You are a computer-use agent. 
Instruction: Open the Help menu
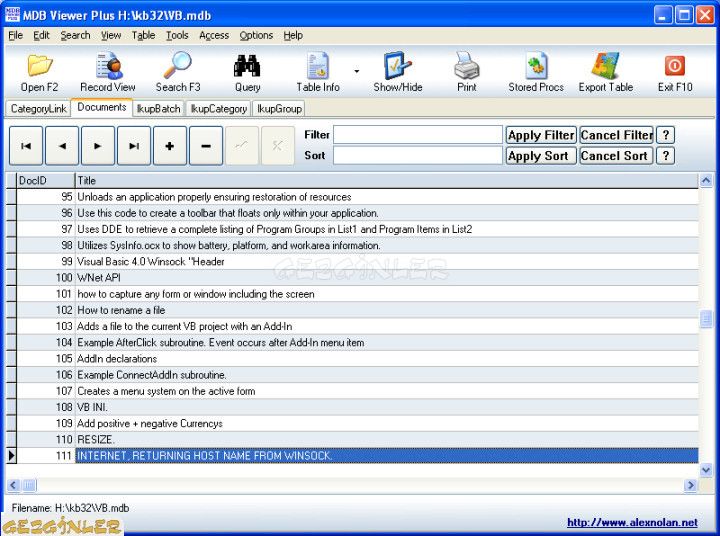coord(293,35)
